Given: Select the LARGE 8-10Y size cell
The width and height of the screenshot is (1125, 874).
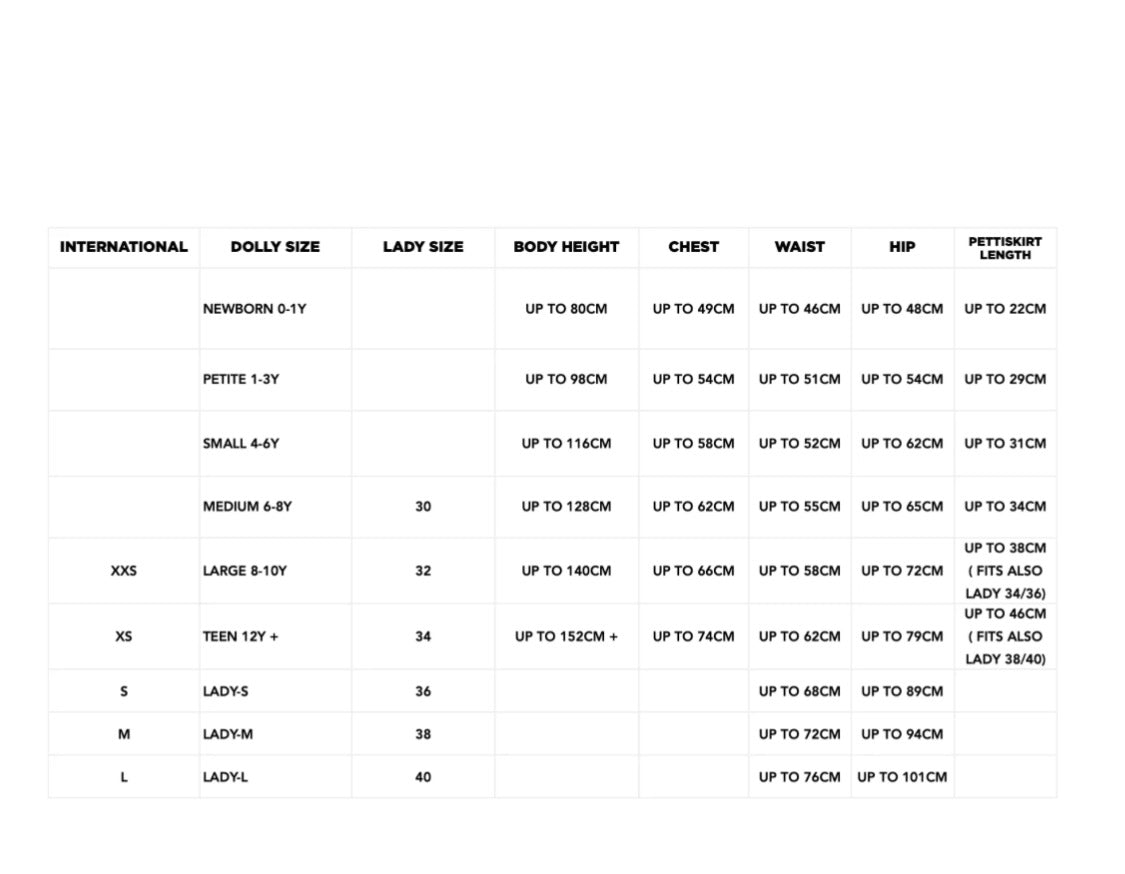Looking at the screenshot, I should pyautogui.click(x=244, y=571).
